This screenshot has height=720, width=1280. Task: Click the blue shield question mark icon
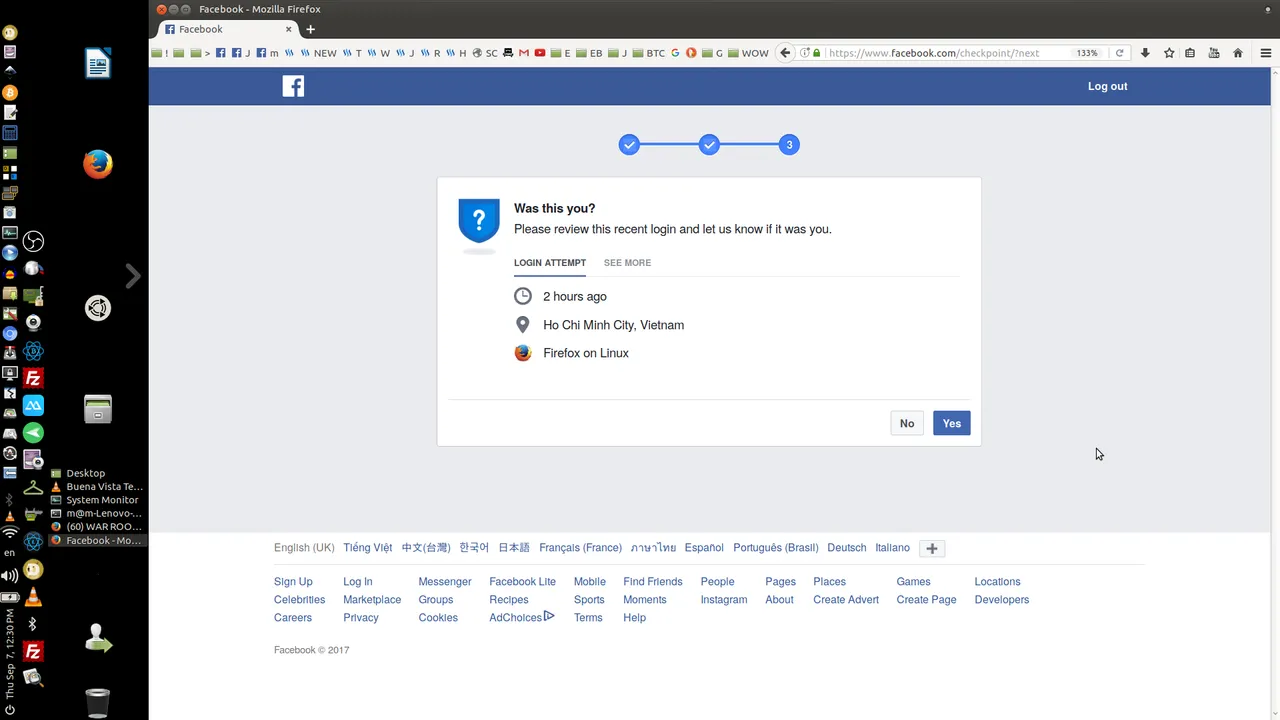point(479,220)
